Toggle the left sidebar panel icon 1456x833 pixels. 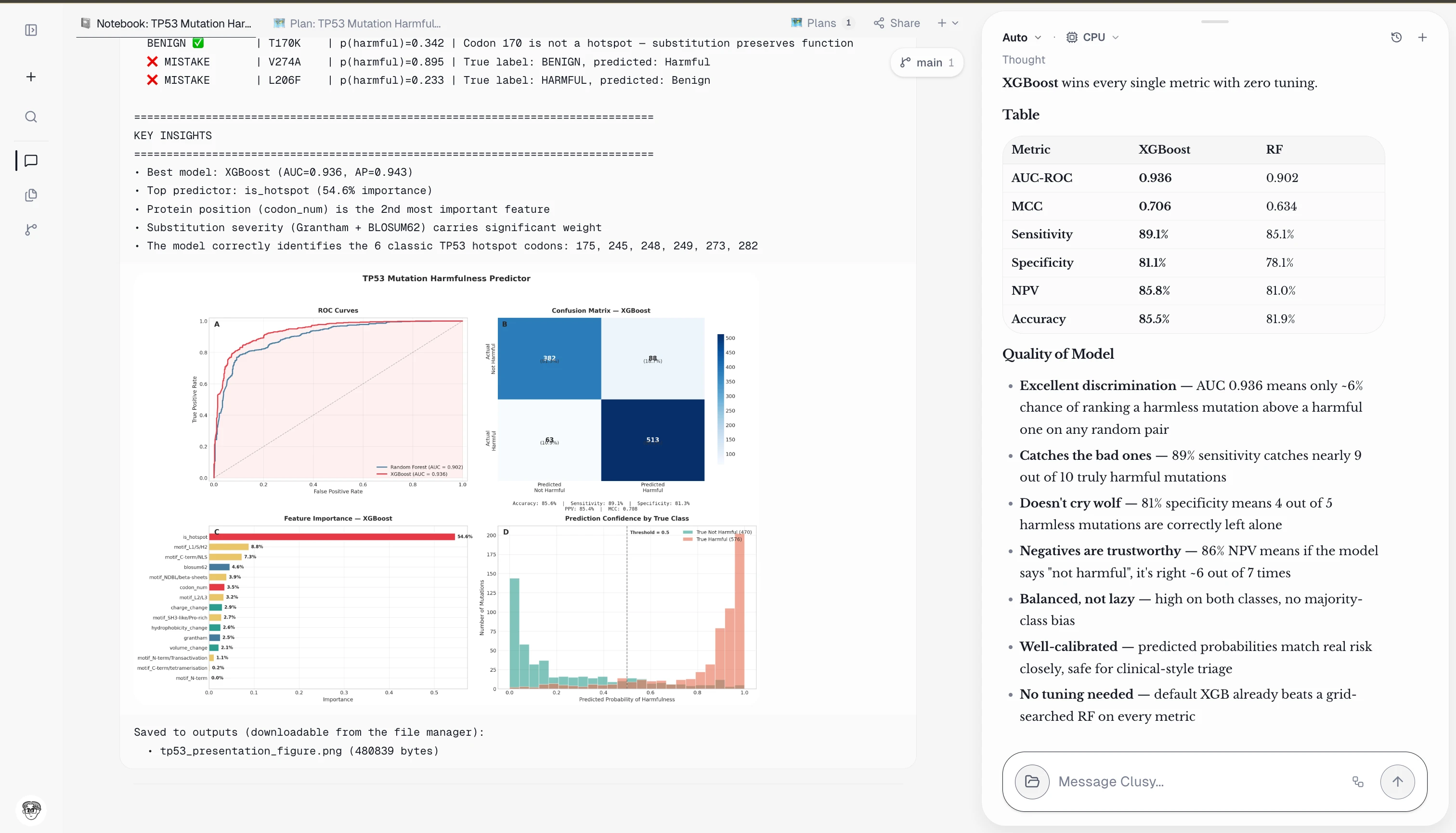pos(31,30)
